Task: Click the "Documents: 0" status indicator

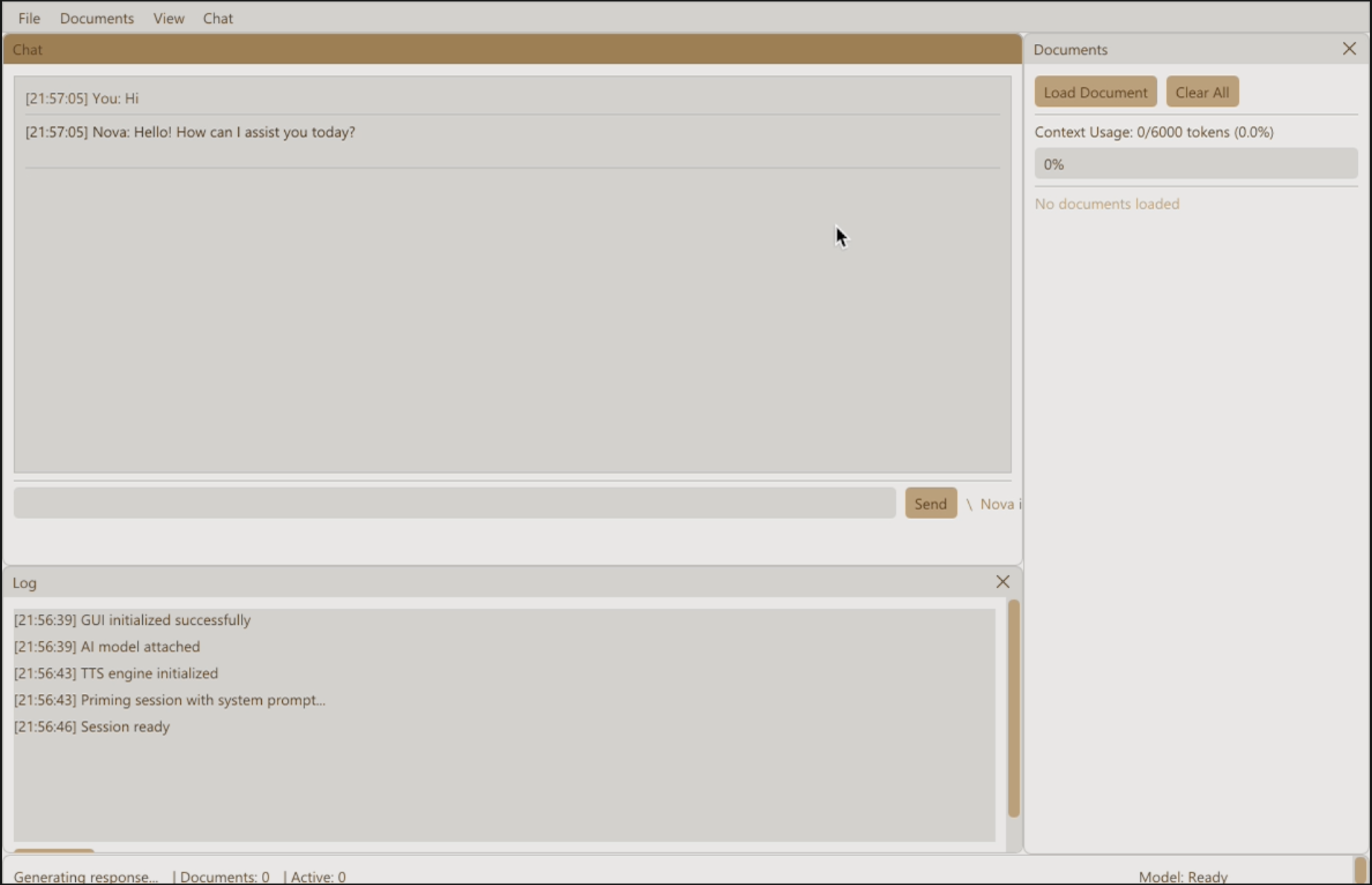Action: pyautogui.click(x=224, y=876)
